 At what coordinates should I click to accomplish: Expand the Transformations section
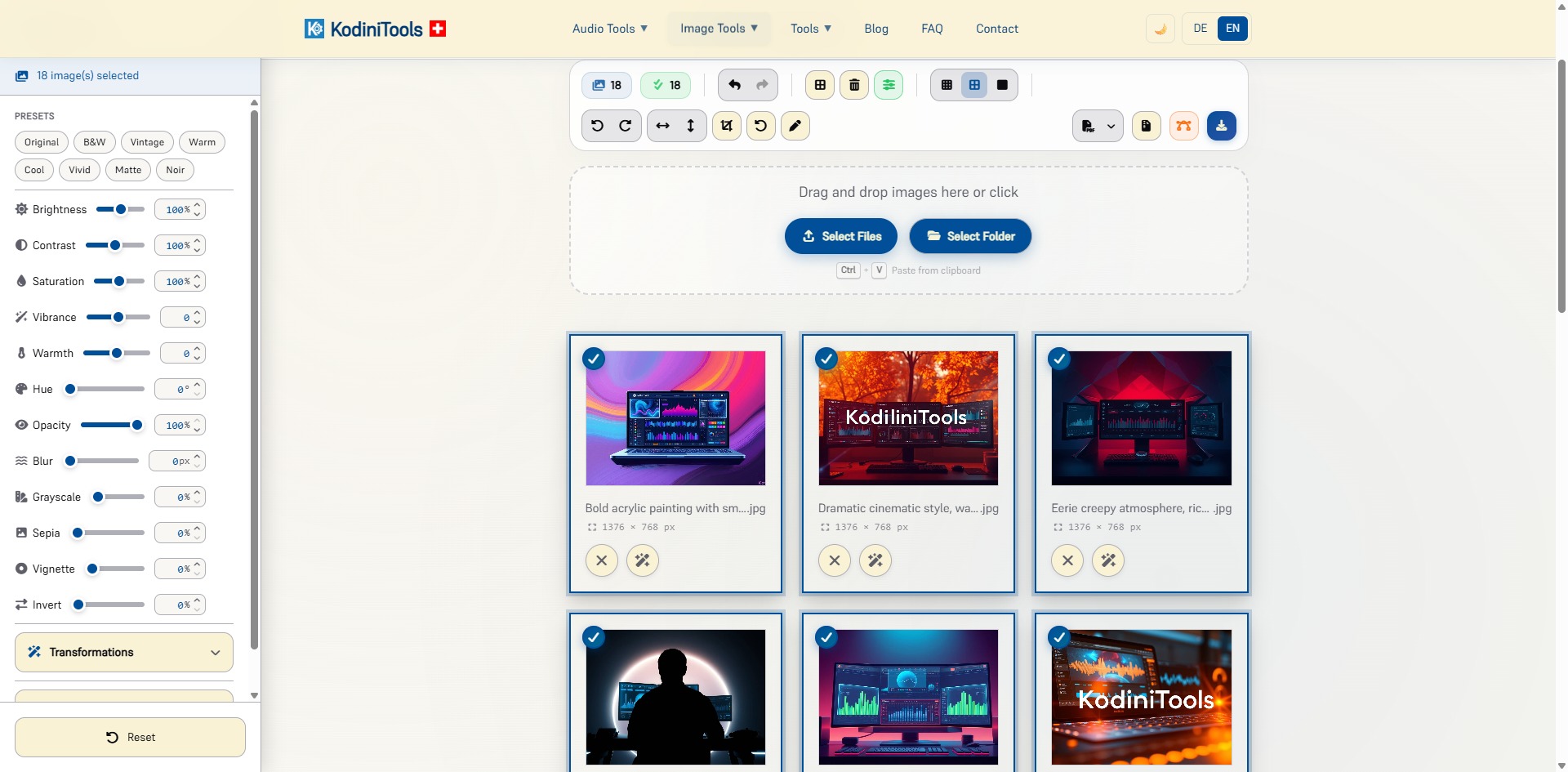point(124,652)
